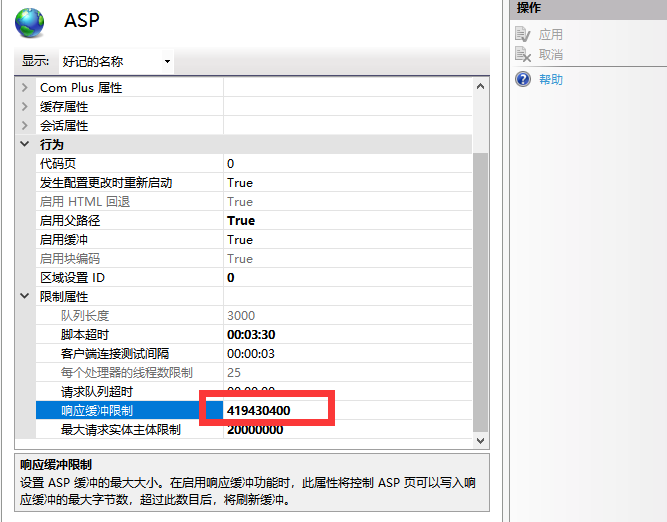The width and height of the screenshot is (667, 522).
Task: Select the 区域设置 ID property
Action: [x=254, y=277]
